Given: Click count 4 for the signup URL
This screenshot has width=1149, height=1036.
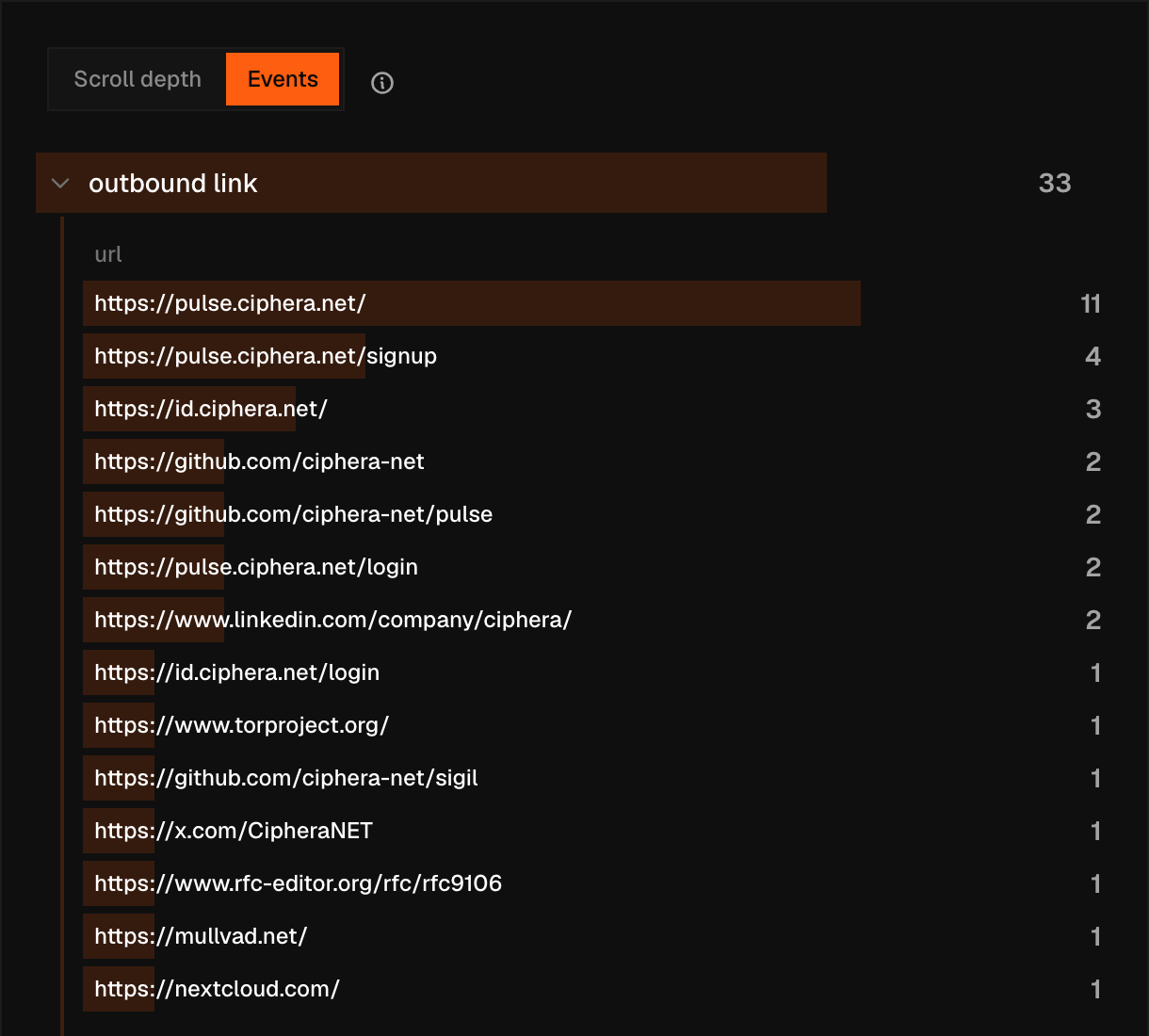Looking at the screenshot, I should 1092,356.
